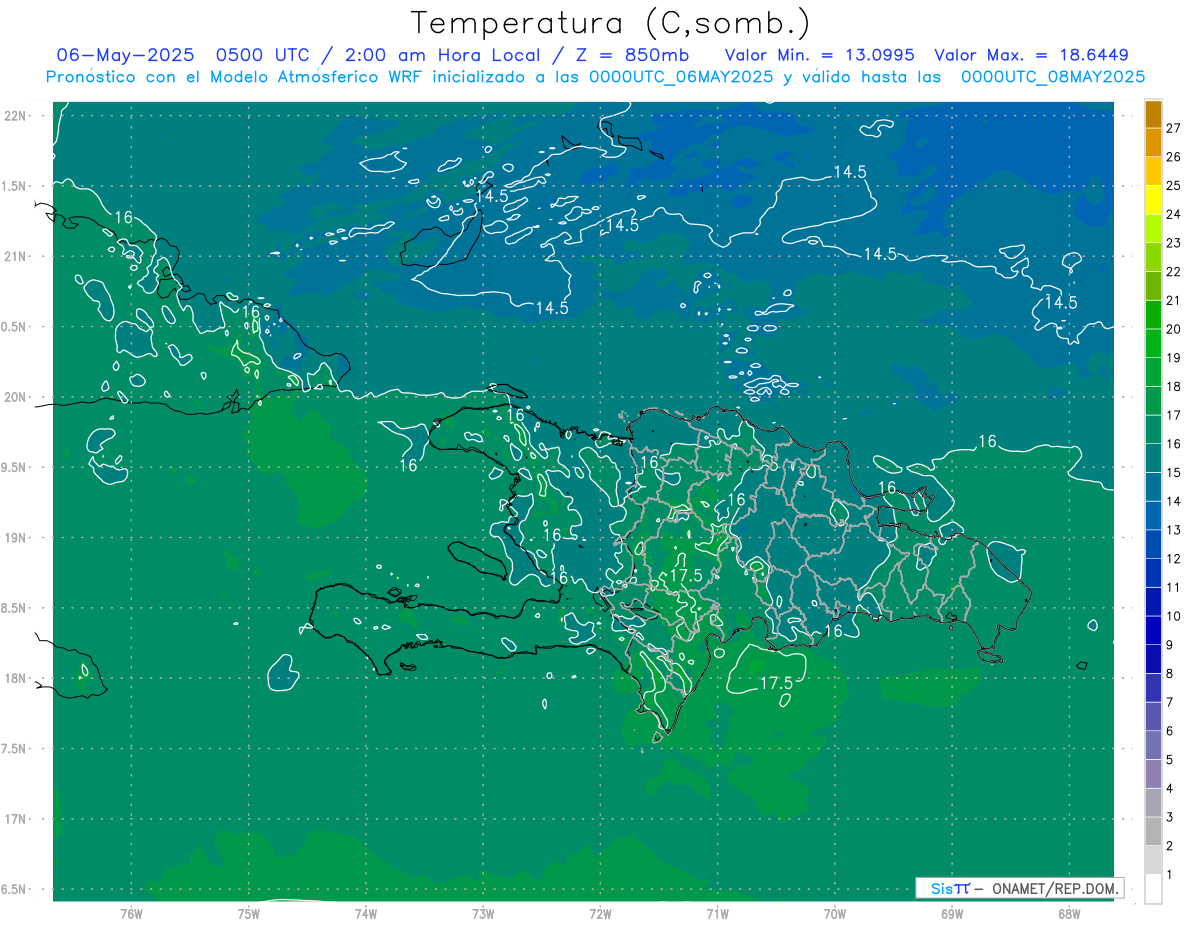Click the '69W' longitude axis label
This screenshot has width=1200, height=927.
(952, 913)
